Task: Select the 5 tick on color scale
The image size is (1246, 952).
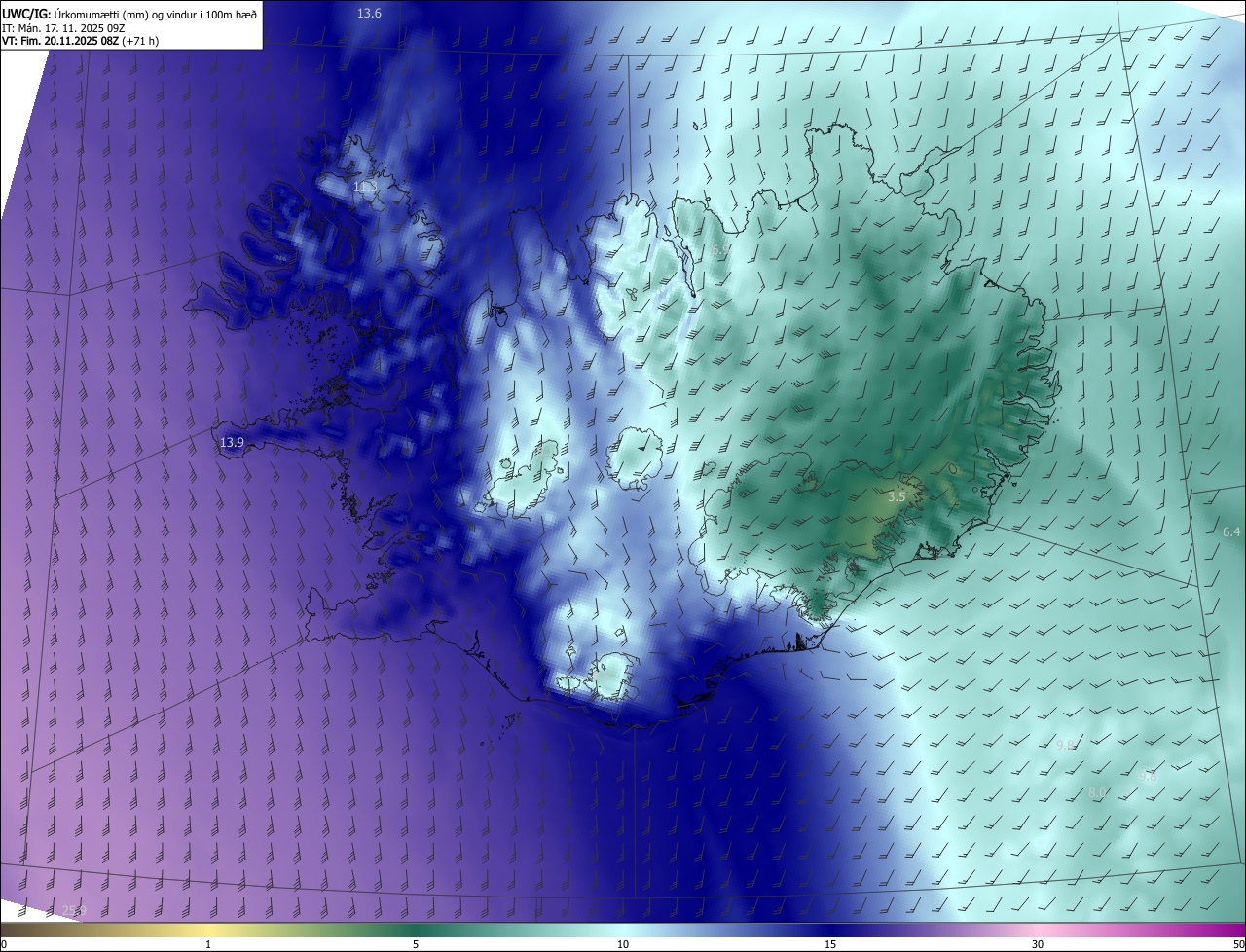Action: [416, 944]
